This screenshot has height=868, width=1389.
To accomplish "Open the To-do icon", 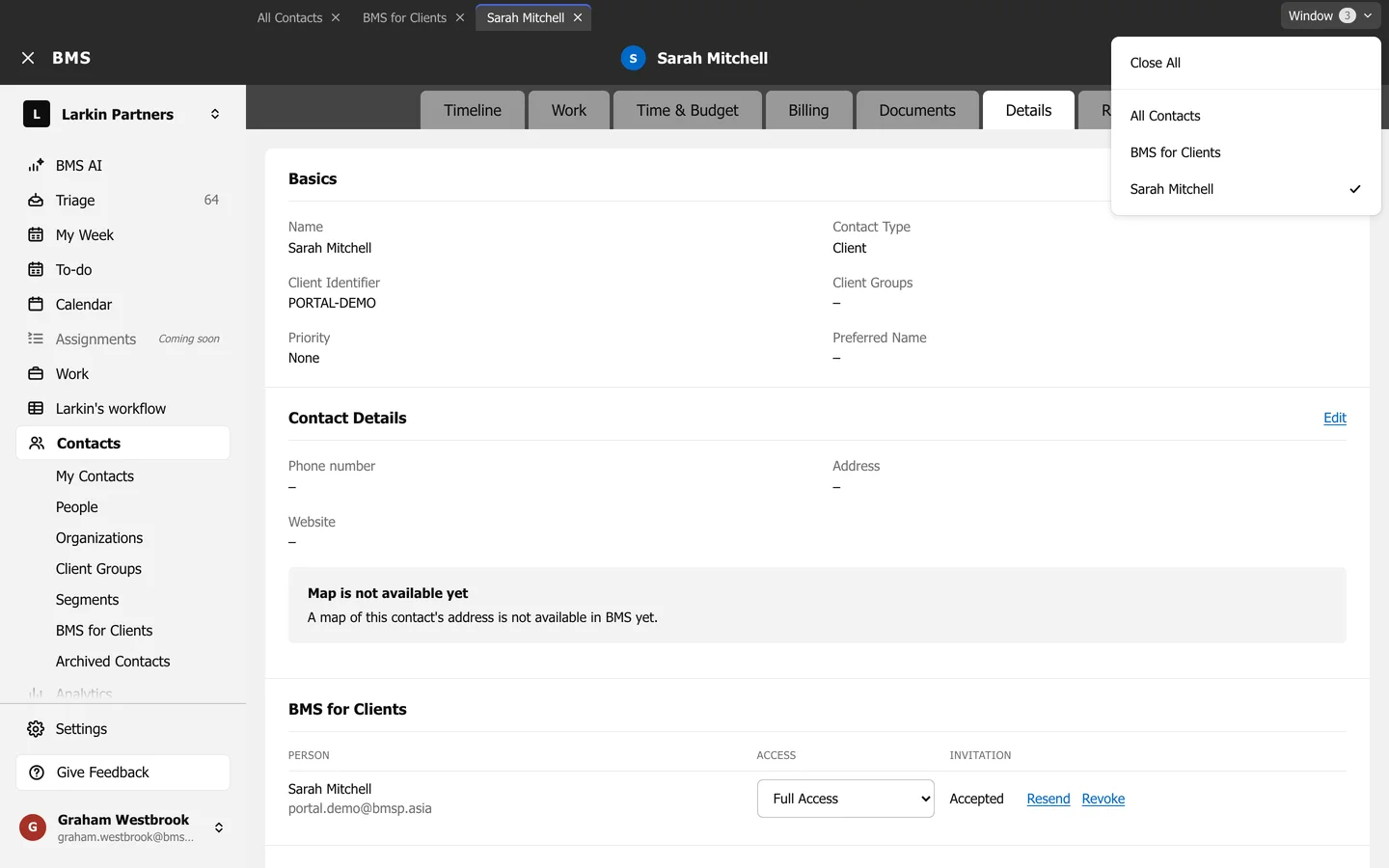I will (x=36, y=270).
